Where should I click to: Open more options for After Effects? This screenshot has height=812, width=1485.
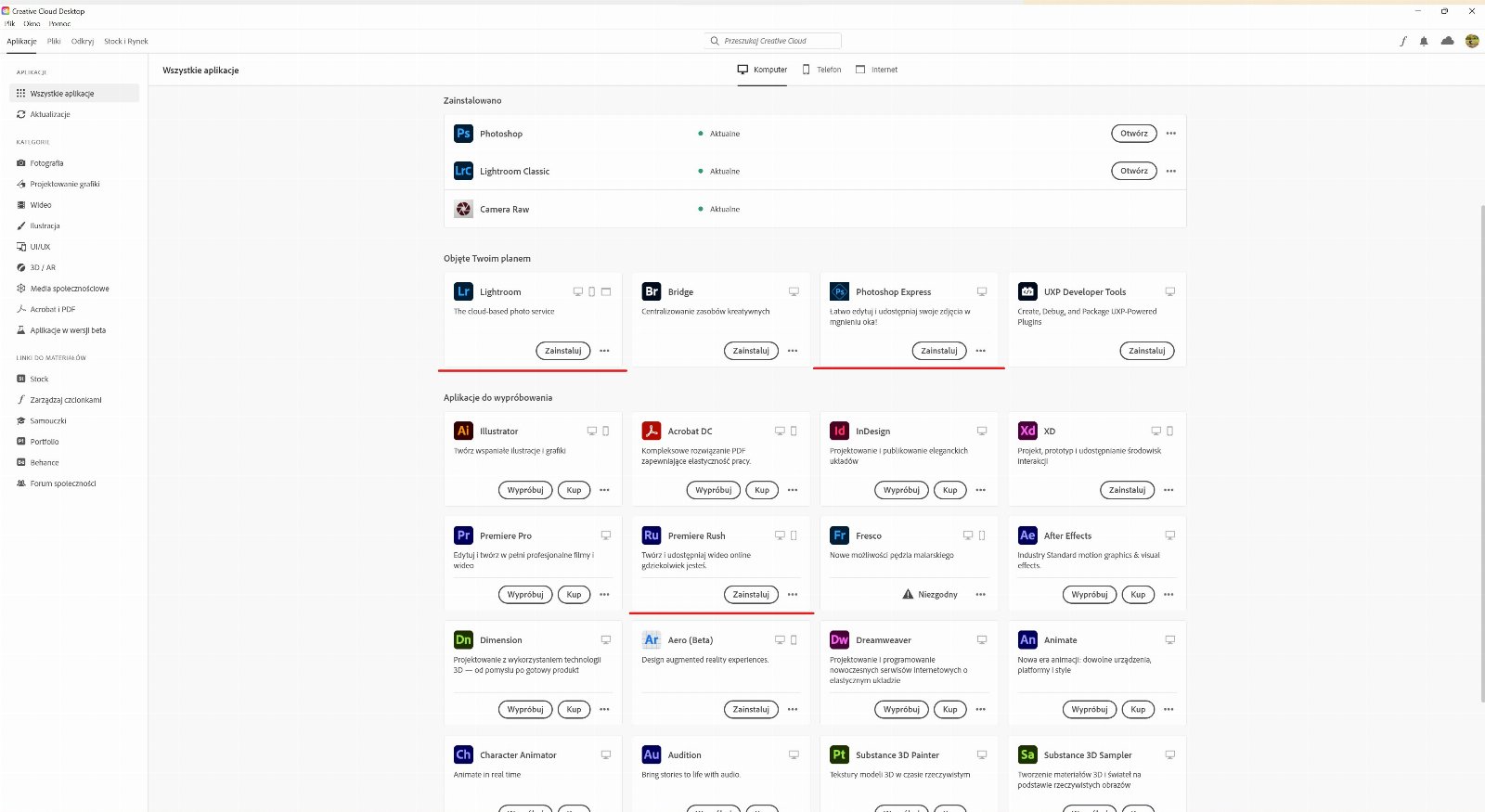pos(1169,595)
